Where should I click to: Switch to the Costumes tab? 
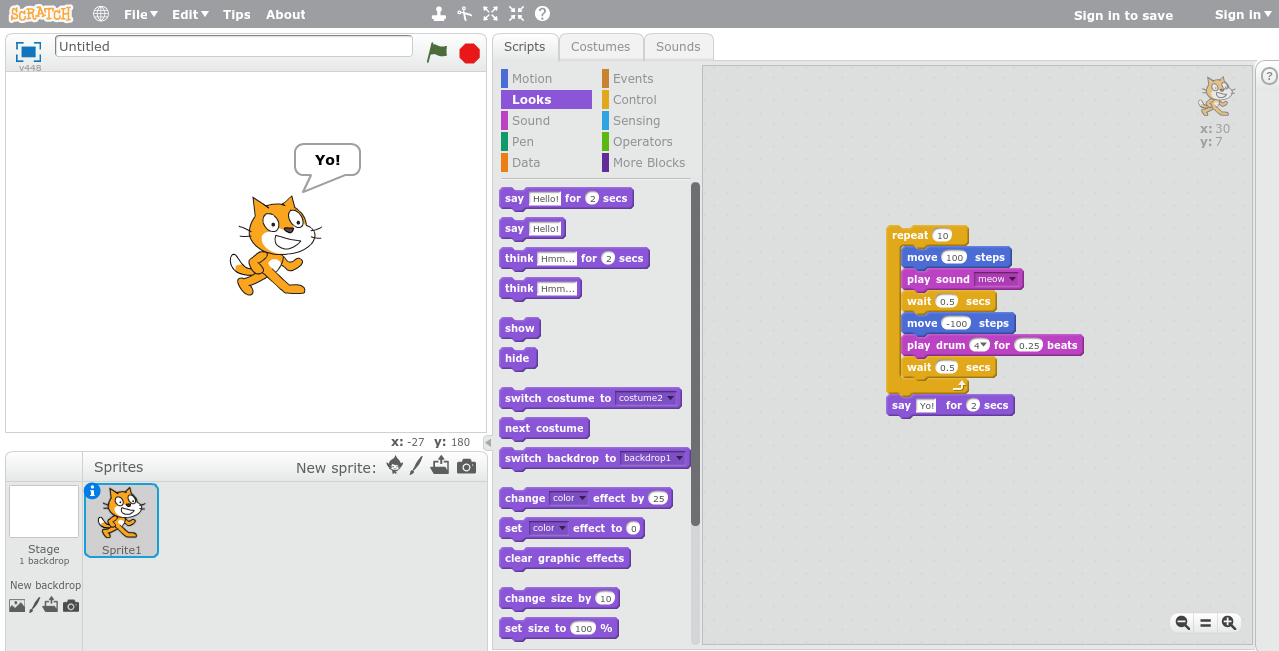tap(600, 47)
